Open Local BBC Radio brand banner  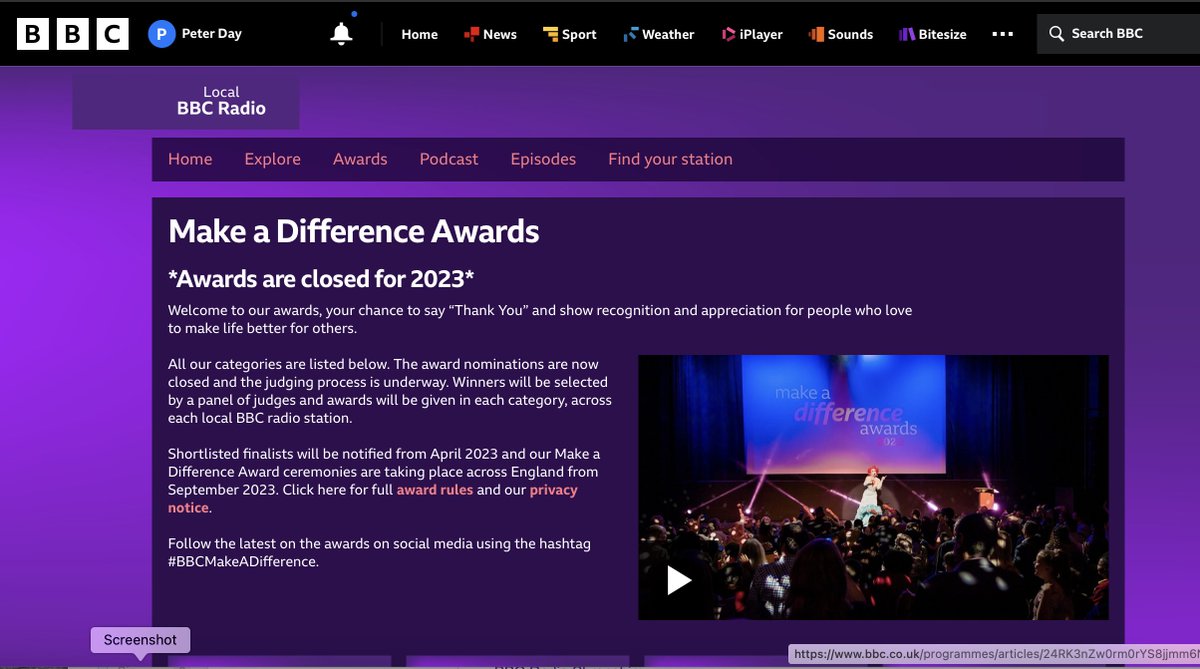pyautogui.click(x=186, y=101)
